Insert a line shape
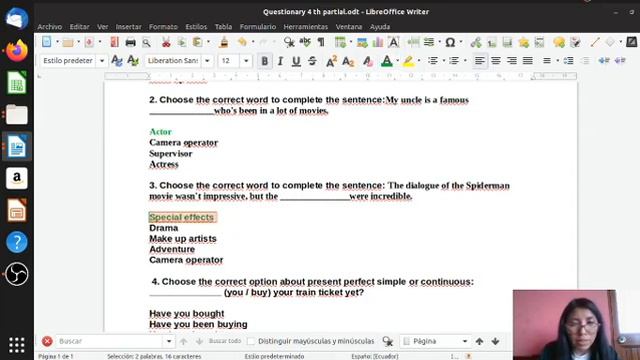Screen dimensions: 640x360 tap(595, 42)
